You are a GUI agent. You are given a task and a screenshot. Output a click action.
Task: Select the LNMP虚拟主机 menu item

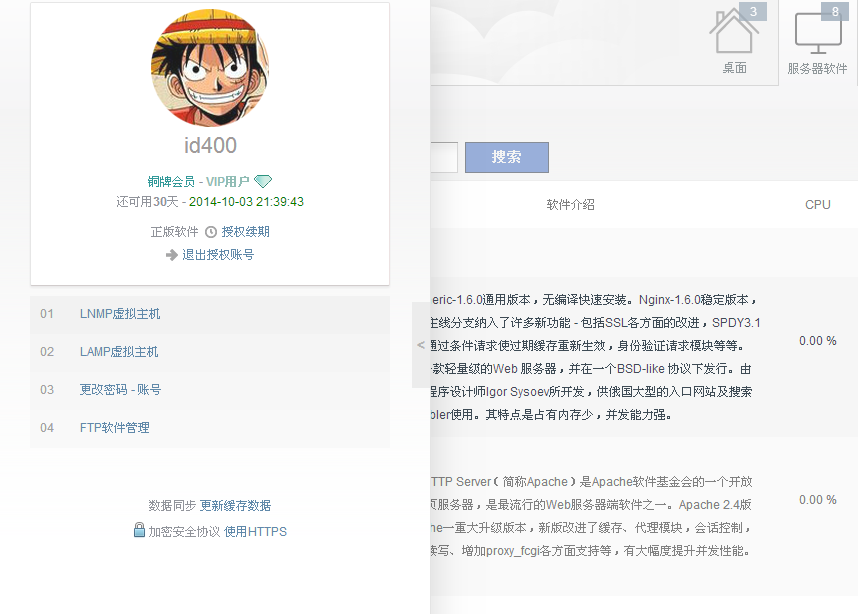120,314
